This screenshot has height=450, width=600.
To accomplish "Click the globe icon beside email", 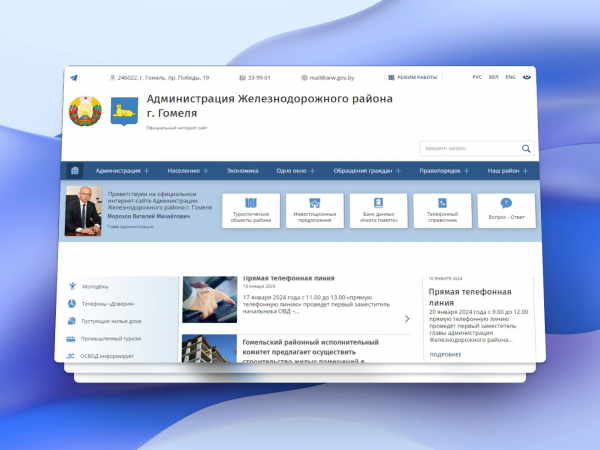I will tap(304, 78).
